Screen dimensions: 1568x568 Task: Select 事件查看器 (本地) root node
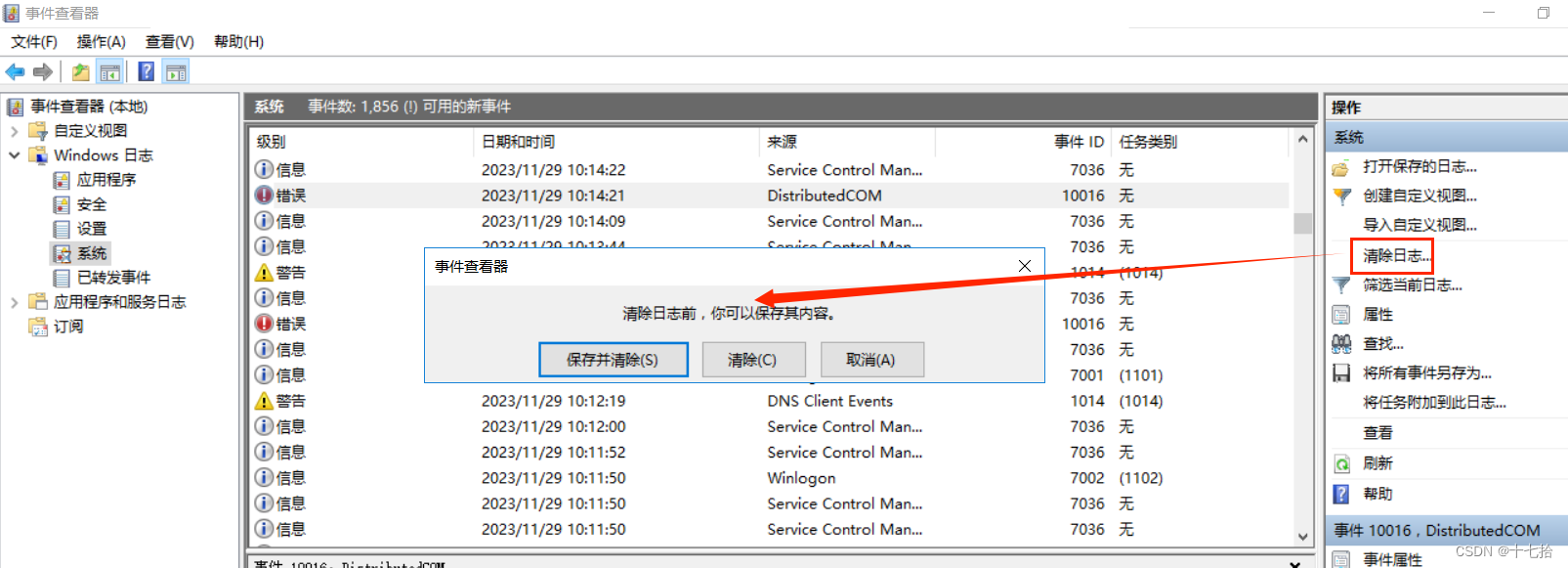[x=89, y=107]
